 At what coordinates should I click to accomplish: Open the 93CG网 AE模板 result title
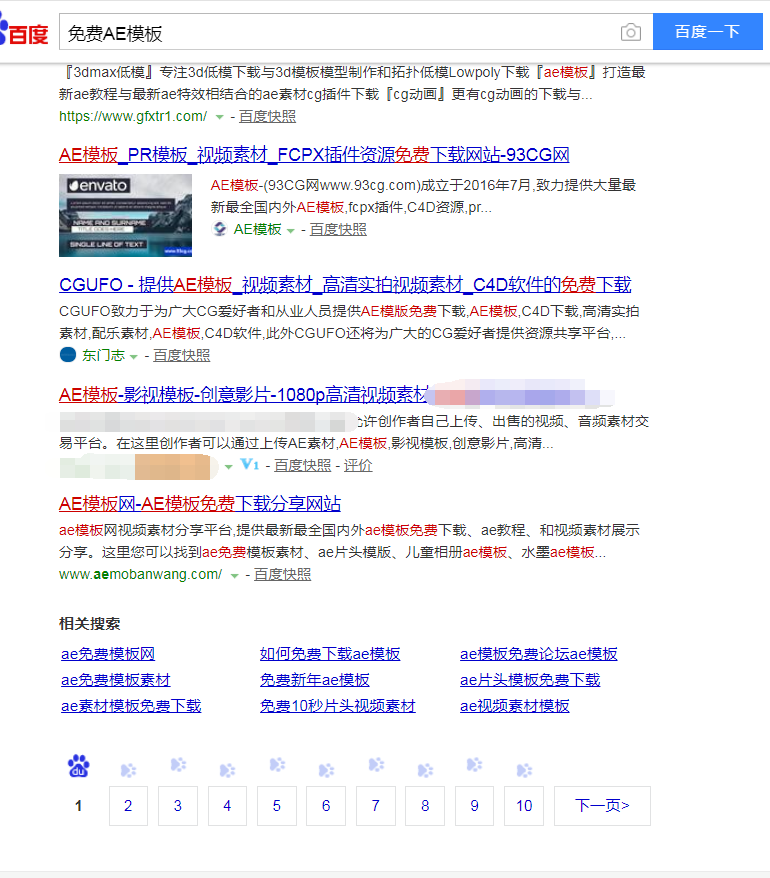[314, 155]
